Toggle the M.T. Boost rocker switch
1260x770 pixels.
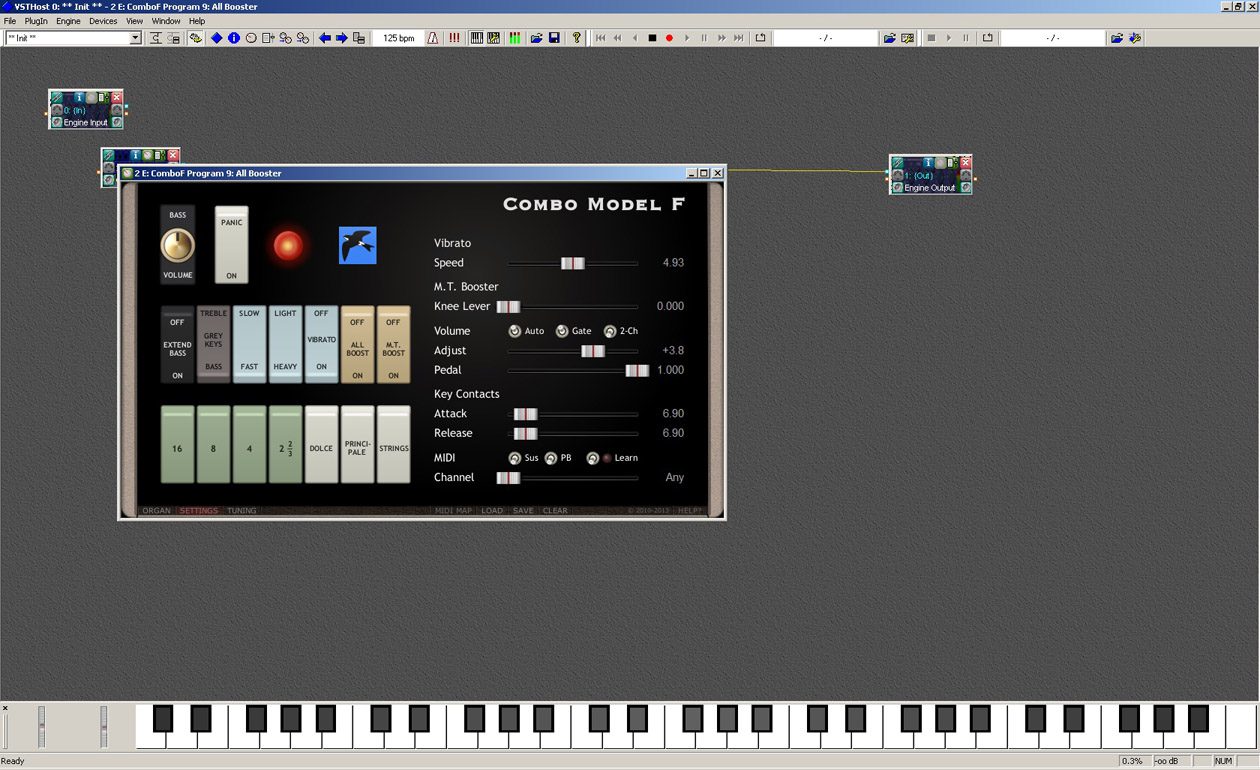tap(393, 344)
